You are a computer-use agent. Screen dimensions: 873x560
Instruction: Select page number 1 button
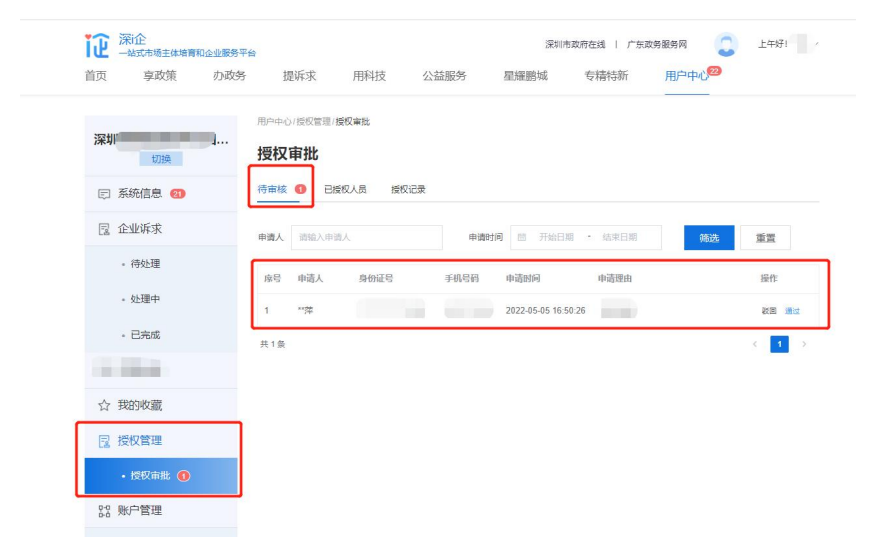[x=779, y=344]
